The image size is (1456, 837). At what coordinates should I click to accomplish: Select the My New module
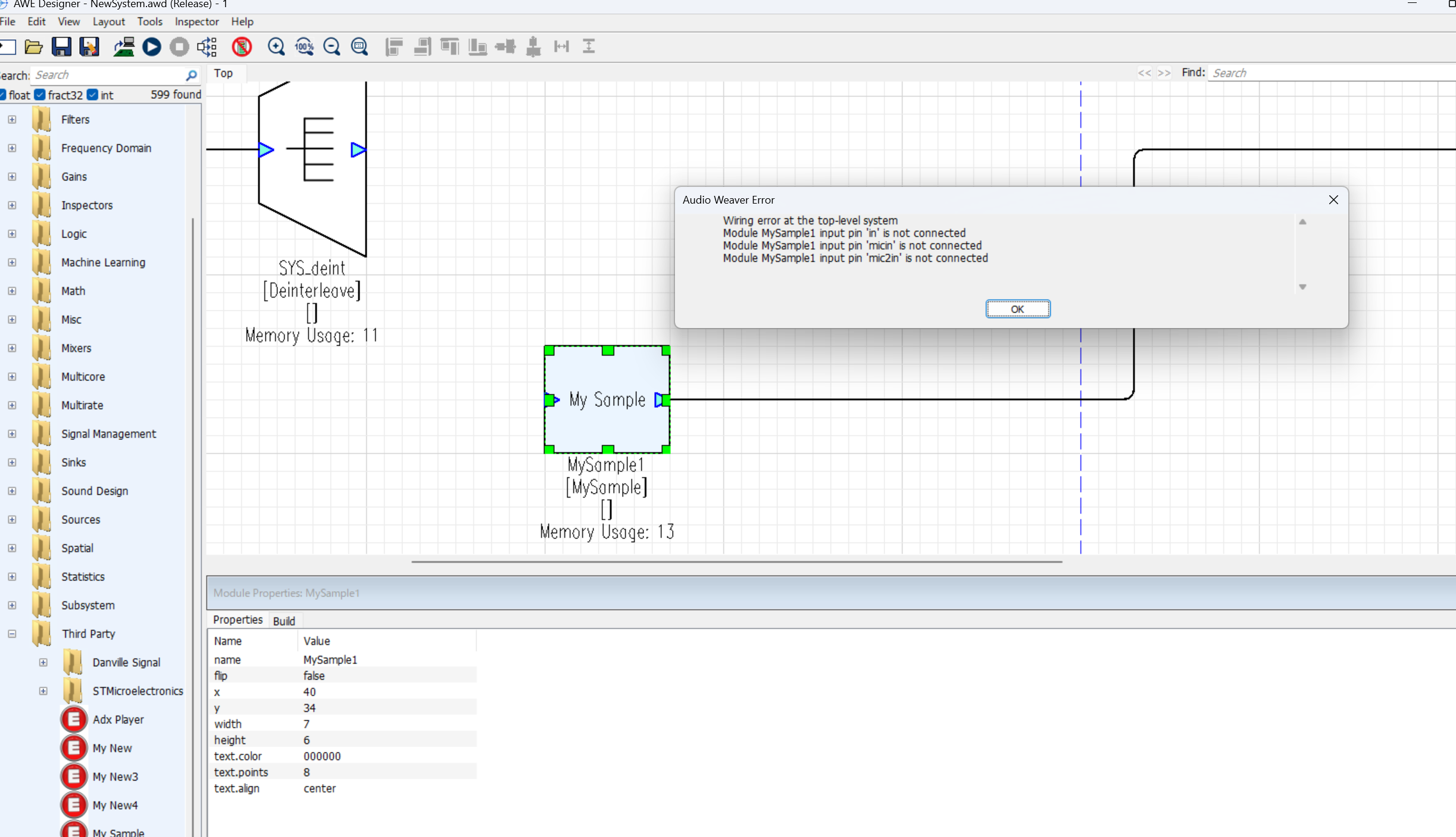[112, 748]
